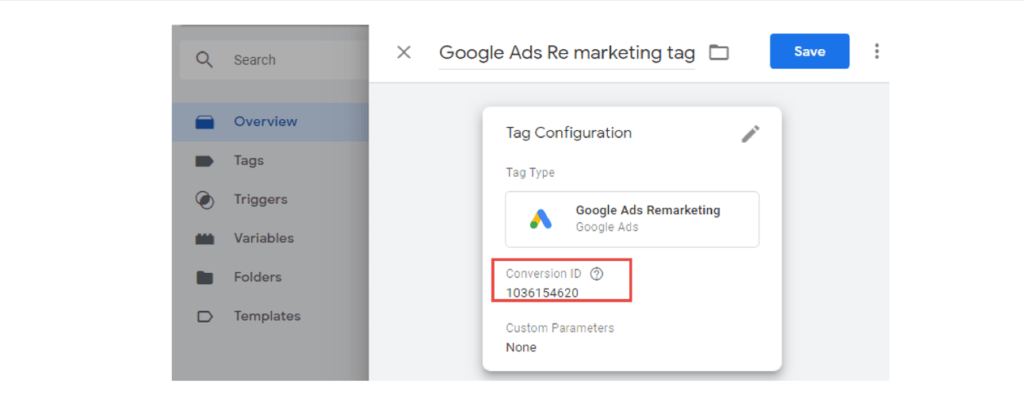The image size is (1024, 403).
Task: Open Folders in the sidebar
Action: click(x=270, y=277)
